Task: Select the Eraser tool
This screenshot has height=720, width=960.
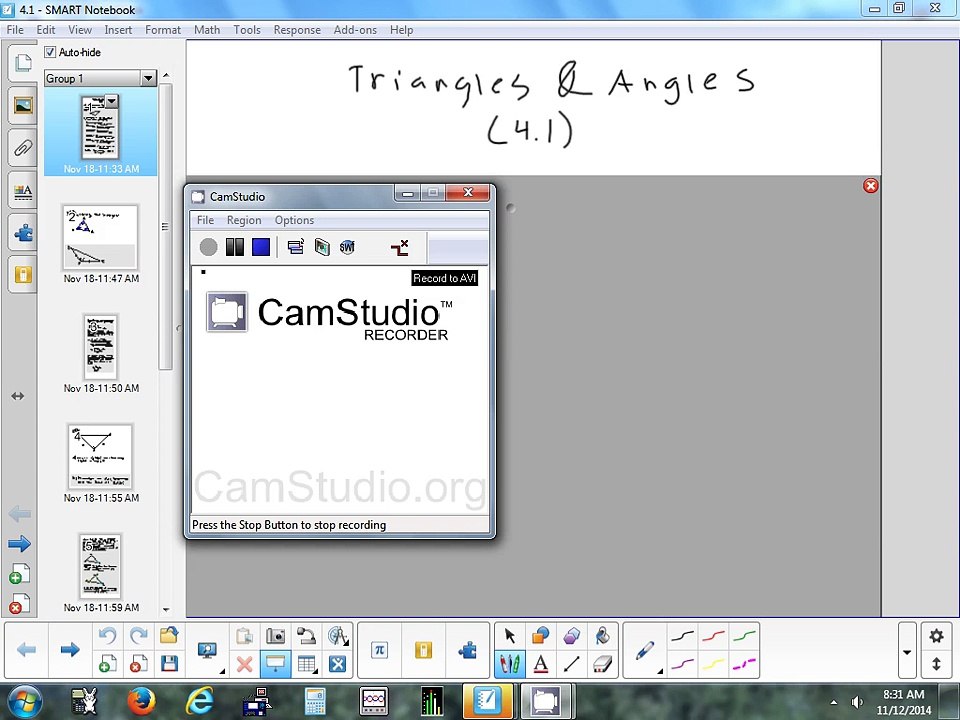Action: [x=602, y=664]
